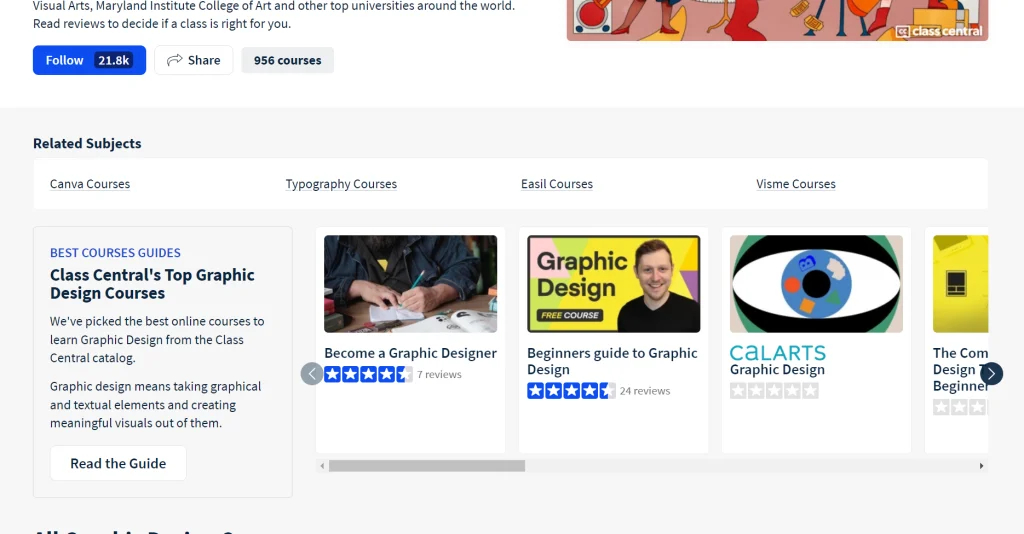Click the horizontal scrollbar thumb
1024x534 pixels.
426,466
